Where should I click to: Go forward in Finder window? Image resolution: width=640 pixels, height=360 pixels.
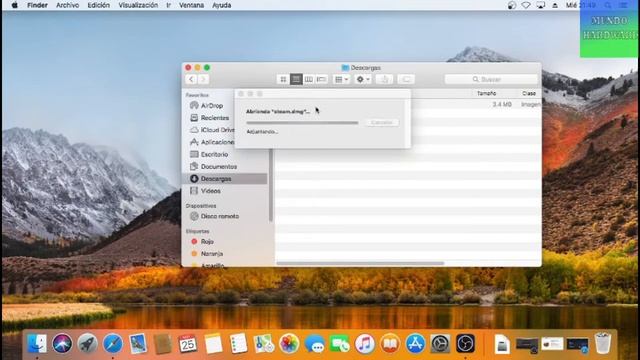coord(203,79)
